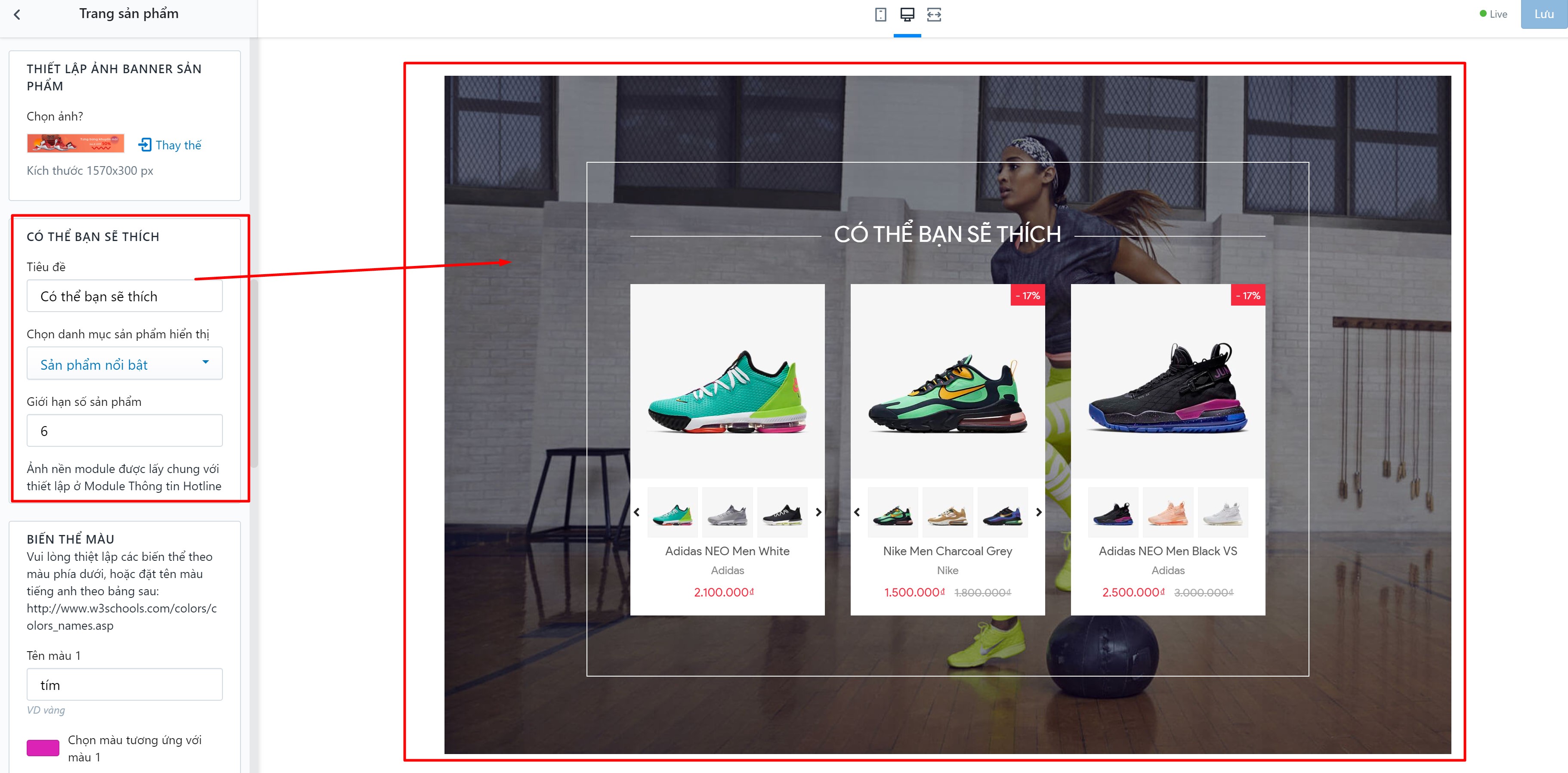Switch to mobile preview icon
The image size is (1568, 773).
click(x=880, y=15)
